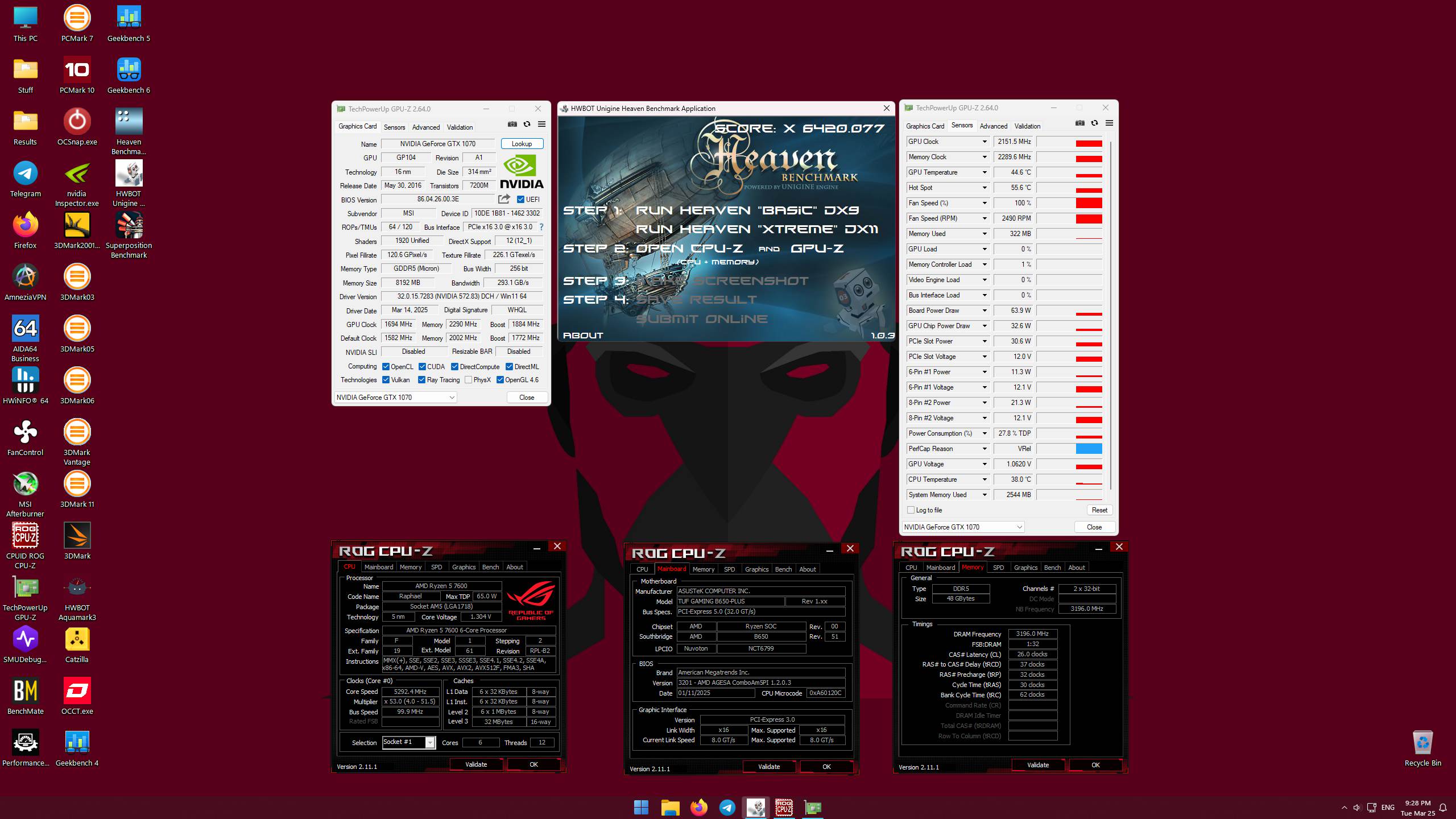This screenshot has height=819, width=1456.
Task: Open the MSI Afterburner desktop icon
Action: [x=25, y=494]
